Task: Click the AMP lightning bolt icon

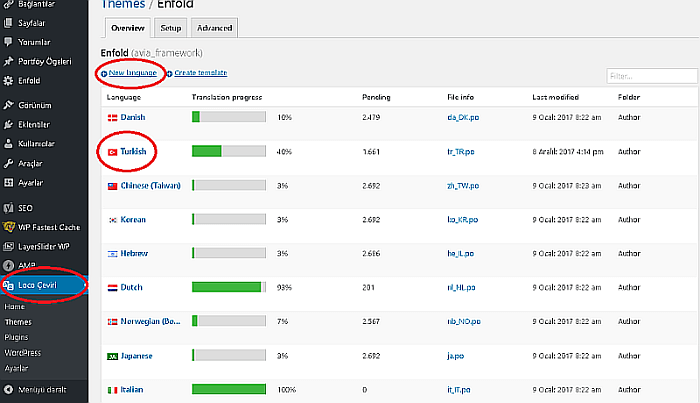Action: 8,266
